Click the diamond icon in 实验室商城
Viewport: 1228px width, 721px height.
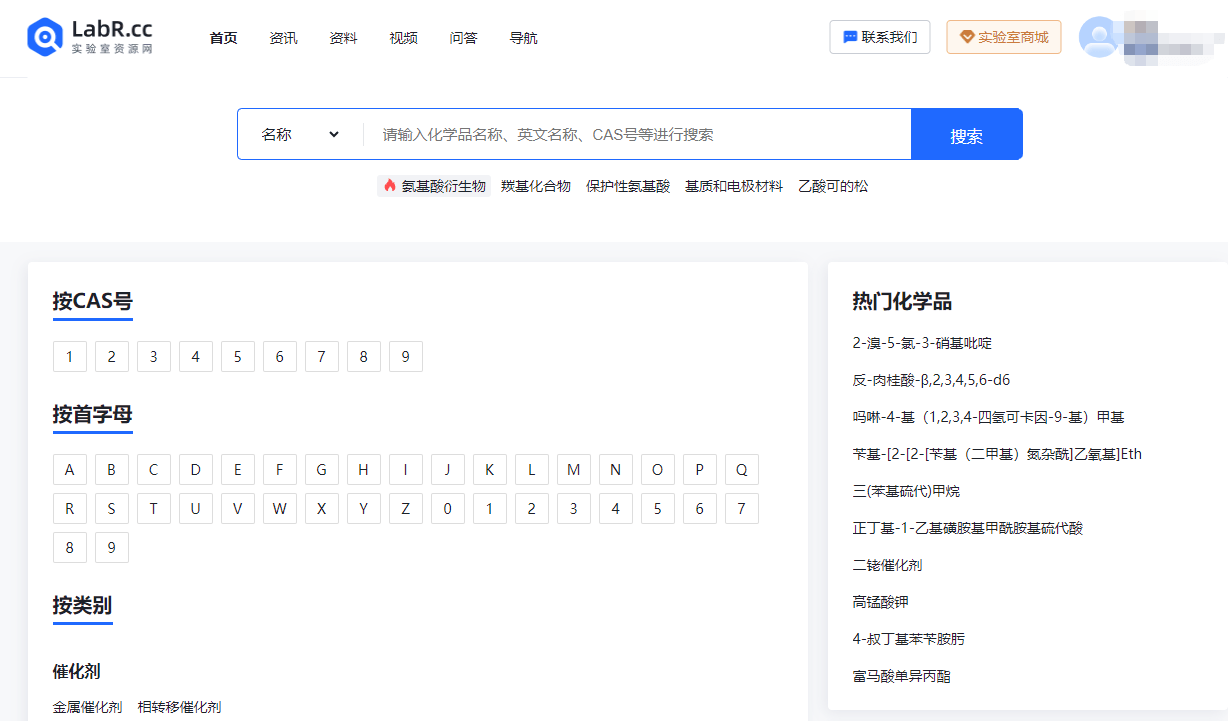point(967,37)
